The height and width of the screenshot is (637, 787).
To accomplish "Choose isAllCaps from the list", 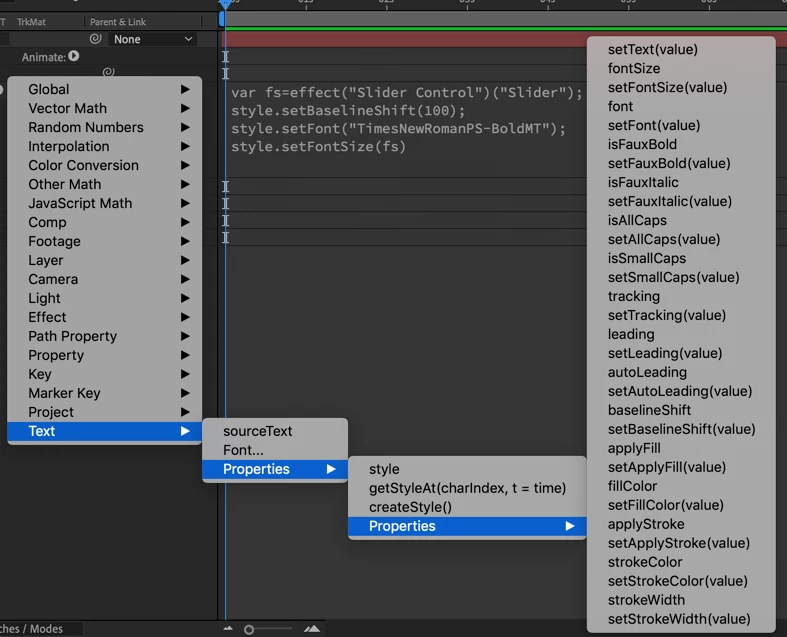I will coord(681,220).
